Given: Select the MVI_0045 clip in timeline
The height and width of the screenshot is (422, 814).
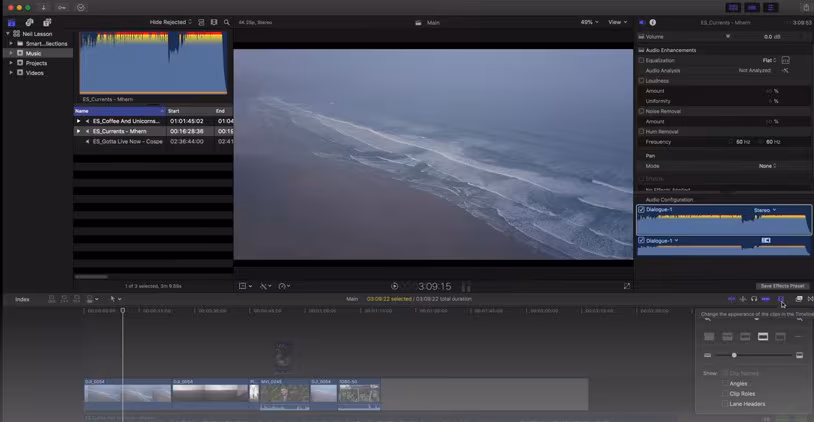Looking at the screenshot, I should pos(284,393).
